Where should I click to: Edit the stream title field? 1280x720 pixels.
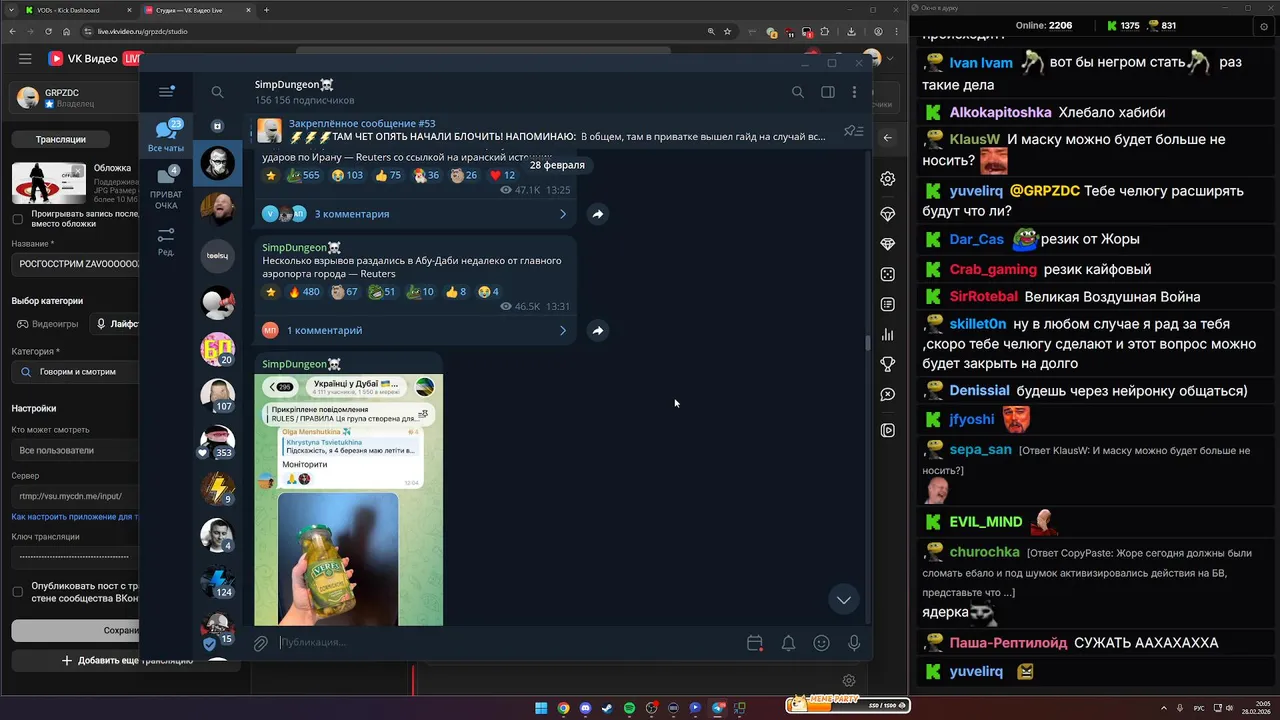[76, 264]
